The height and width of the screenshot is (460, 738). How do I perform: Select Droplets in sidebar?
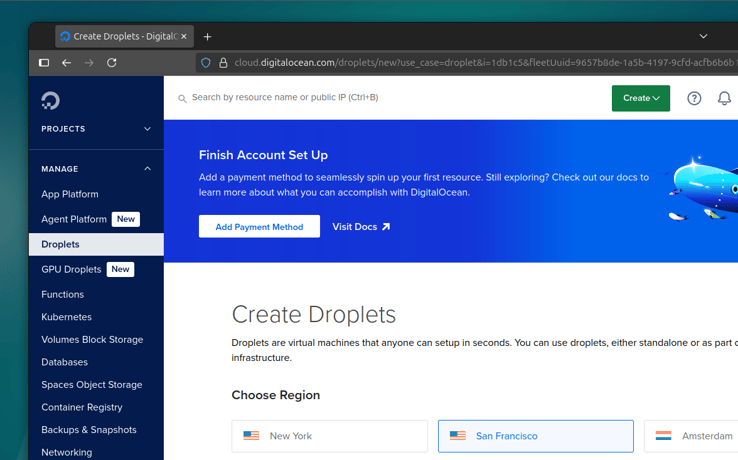pyautogui.click(x=96, y=244)
